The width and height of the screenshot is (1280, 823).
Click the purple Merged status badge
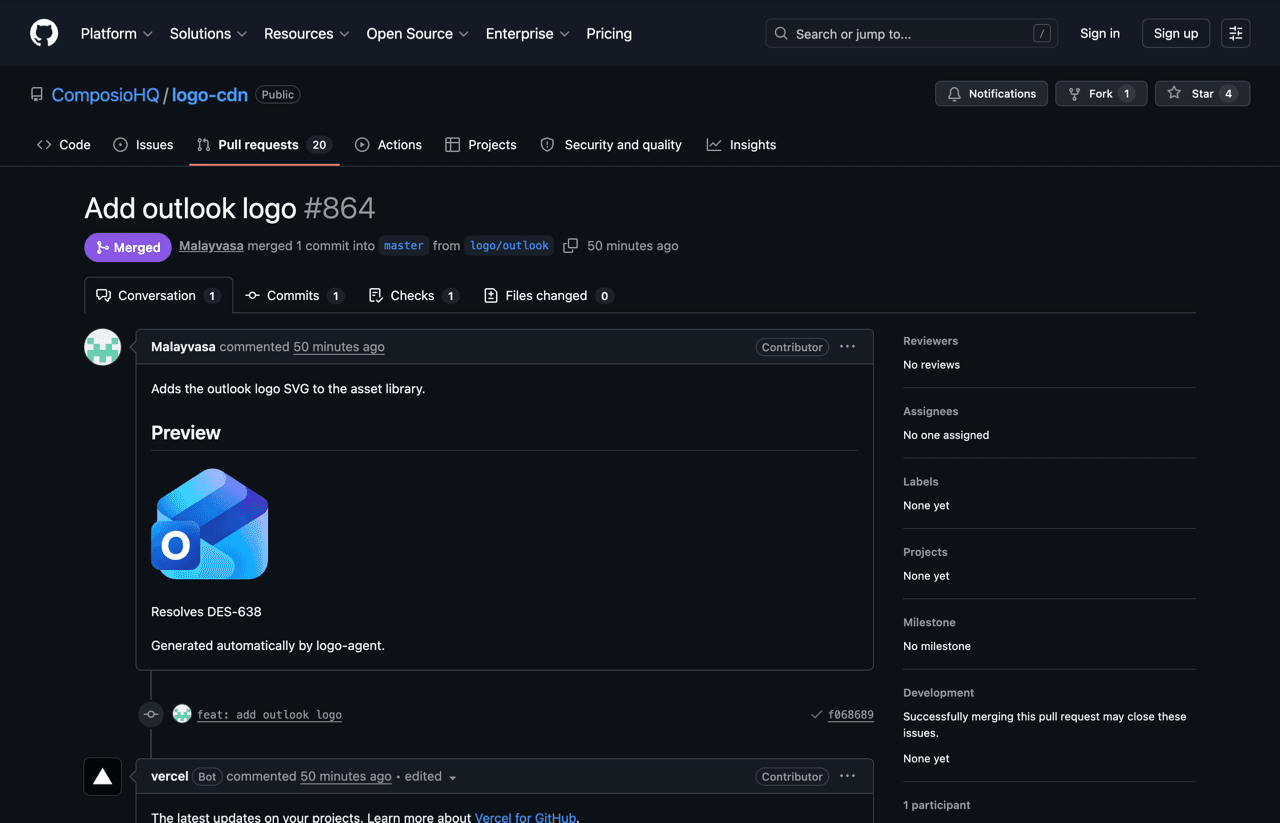(x=128, y=247)
